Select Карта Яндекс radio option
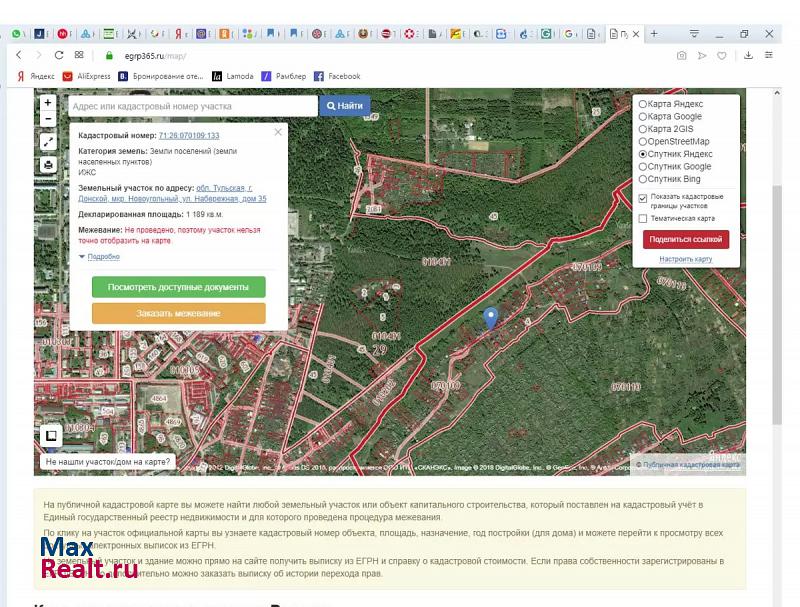 pyautogui.click(x=643, y=104)
